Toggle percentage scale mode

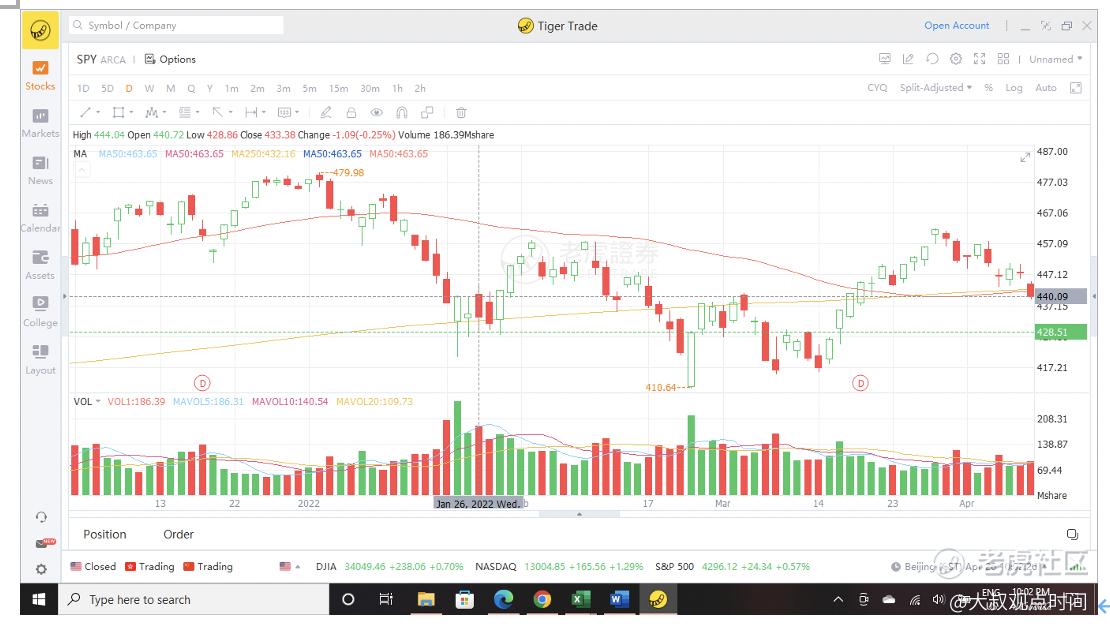[x=988, y=88]
